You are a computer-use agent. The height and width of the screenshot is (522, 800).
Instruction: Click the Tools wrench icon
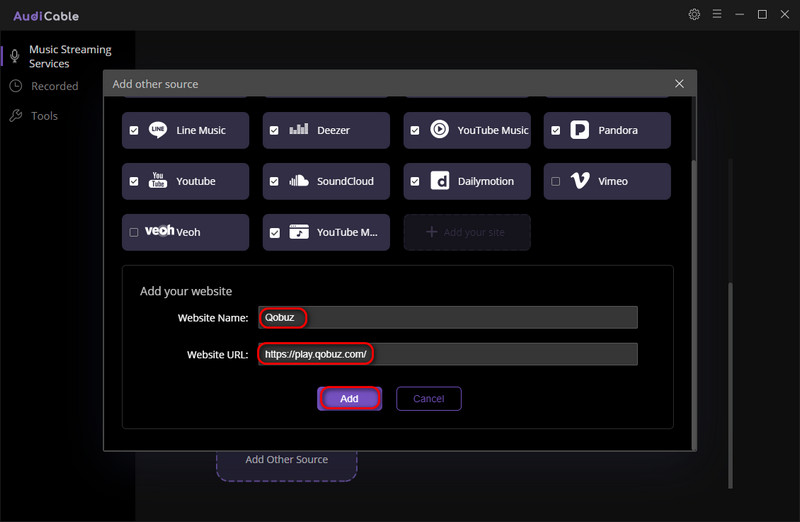[x=16, y=116]
